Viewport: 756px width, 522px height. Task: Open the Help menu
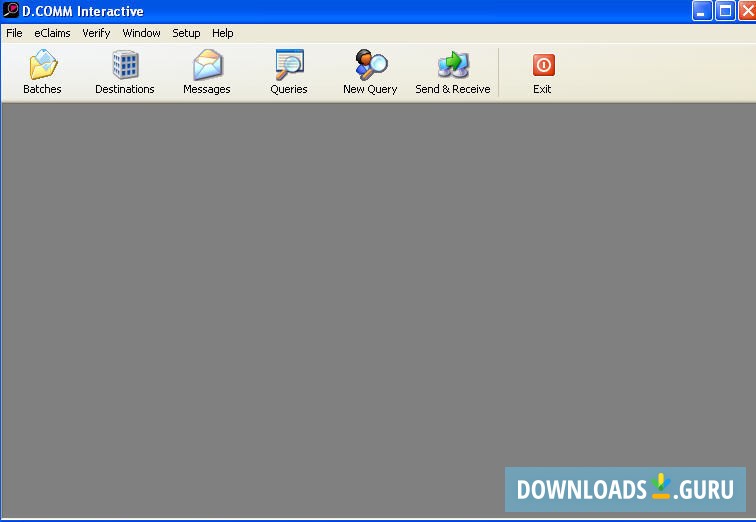click(x=223, y=33)
